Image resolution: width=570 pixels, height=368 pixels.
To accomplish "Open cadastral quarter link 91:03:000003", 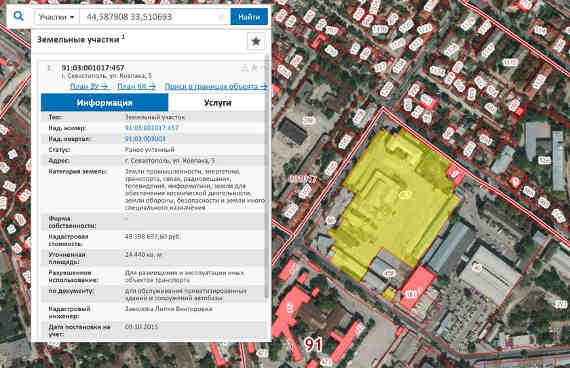I will pyautogui.click(x=145, y=139).
